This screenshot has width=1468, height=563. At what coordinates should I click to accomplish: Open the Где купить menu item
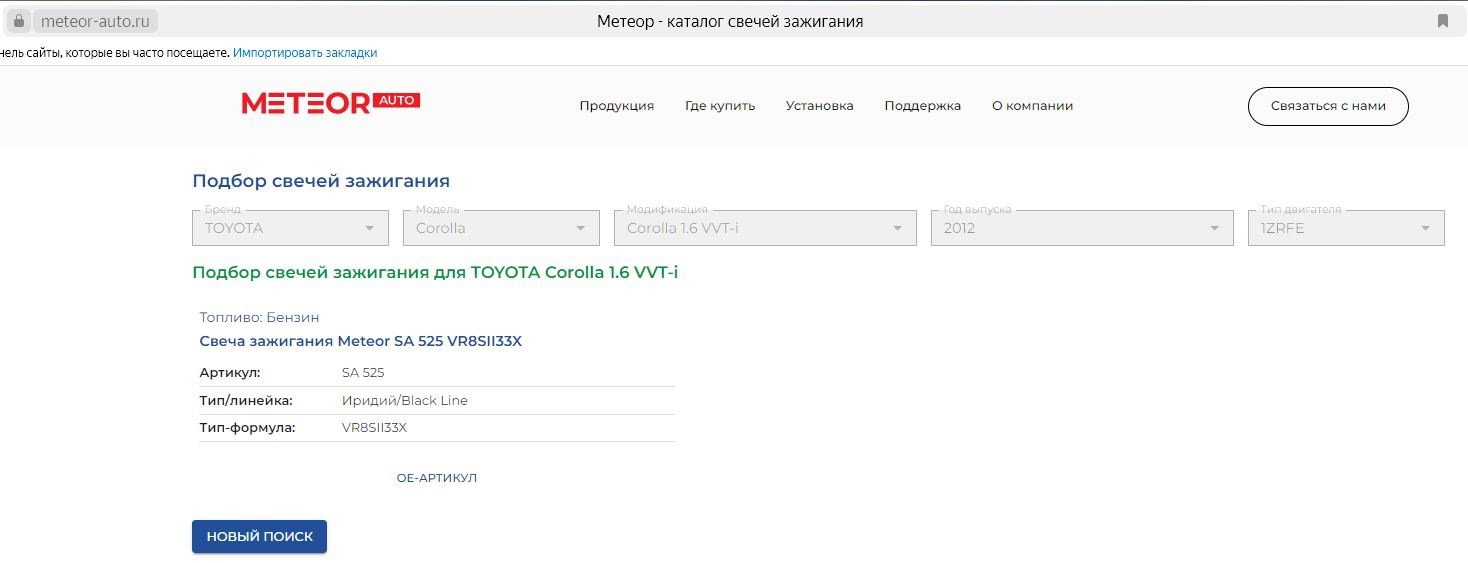[x=720, y=106]
